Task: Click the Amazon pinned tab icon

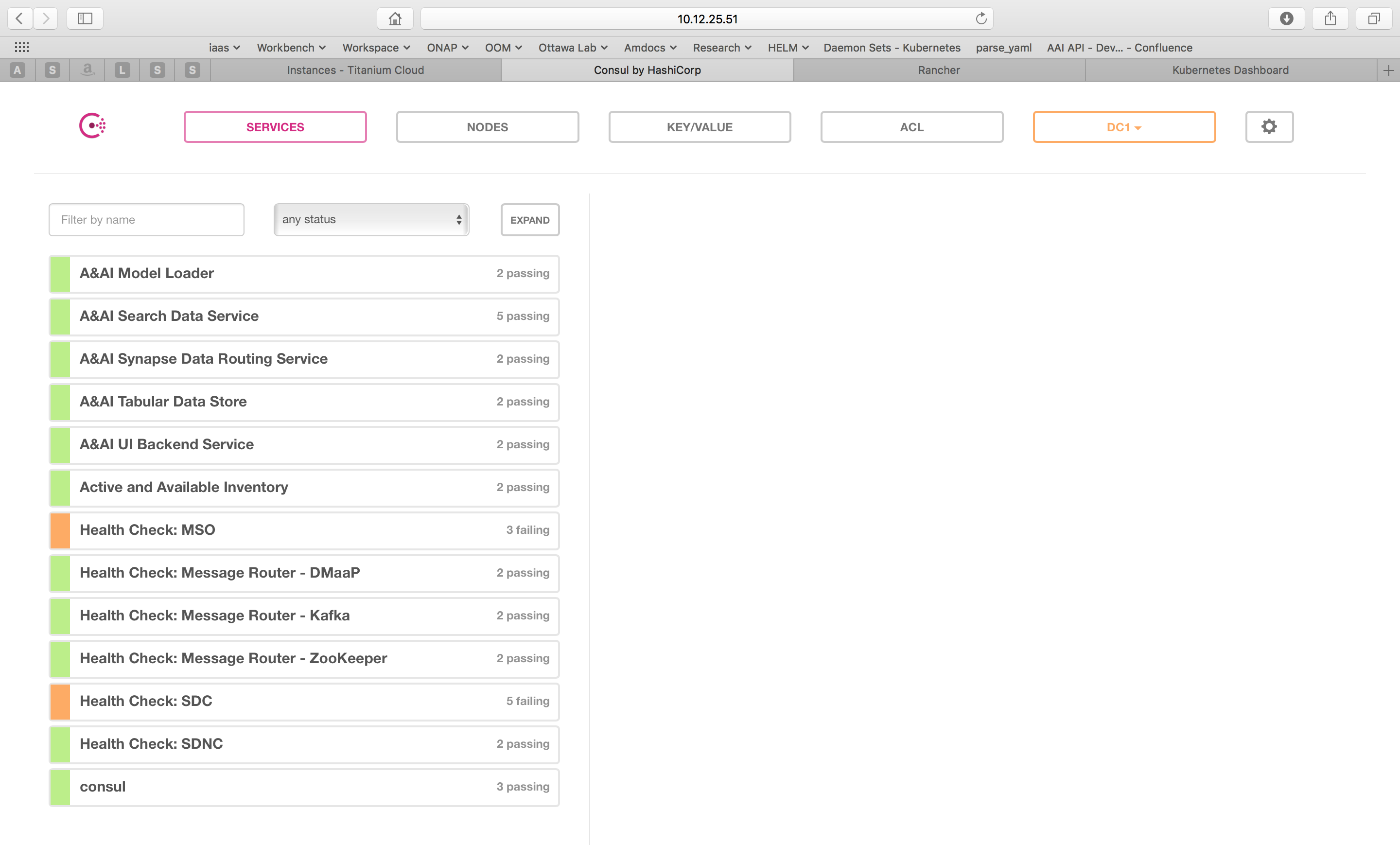Action: pyautogui.click(x=87, y=70)
